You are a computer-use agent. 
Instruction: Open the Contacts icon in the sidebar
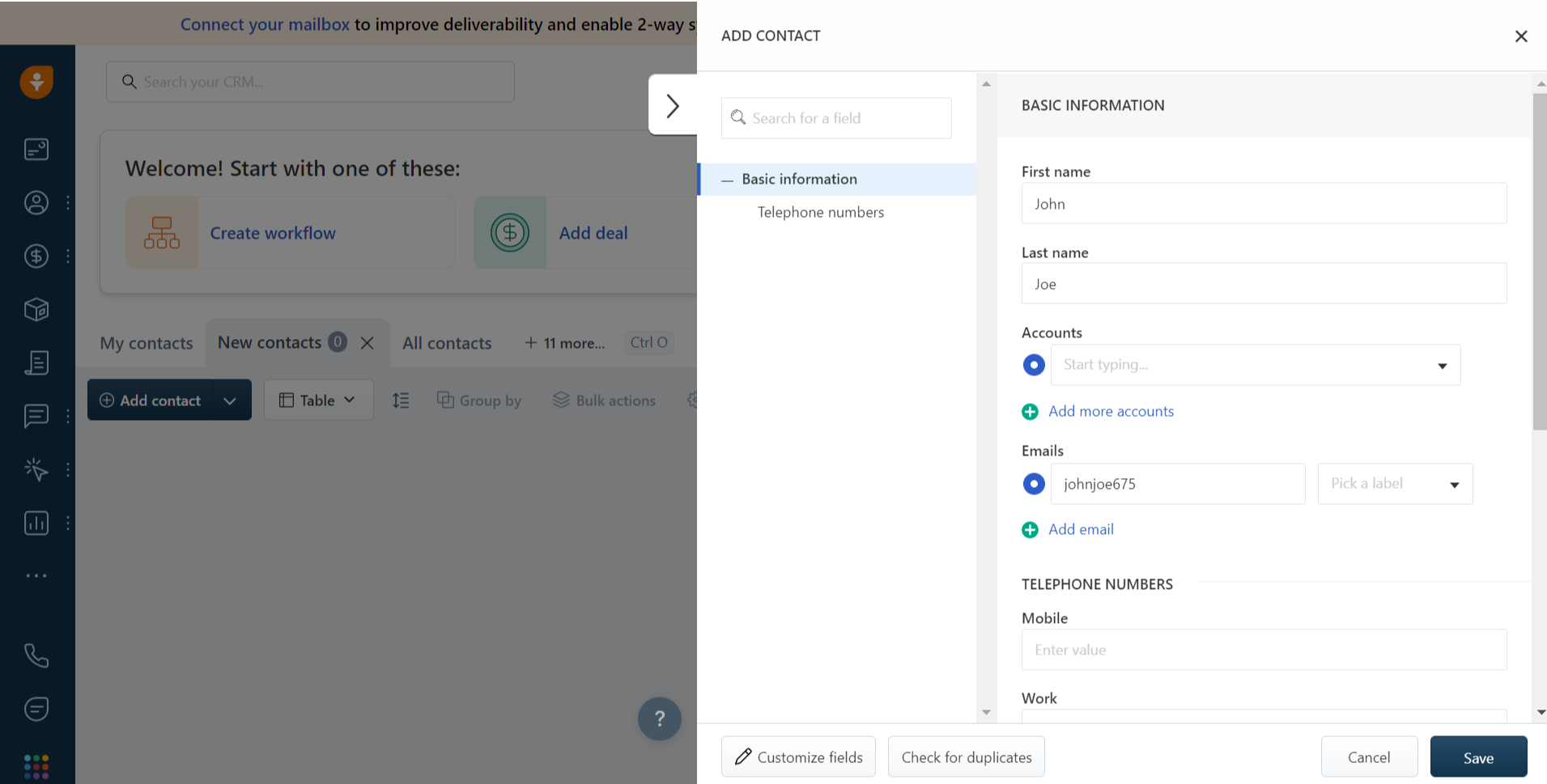[36, 203]
